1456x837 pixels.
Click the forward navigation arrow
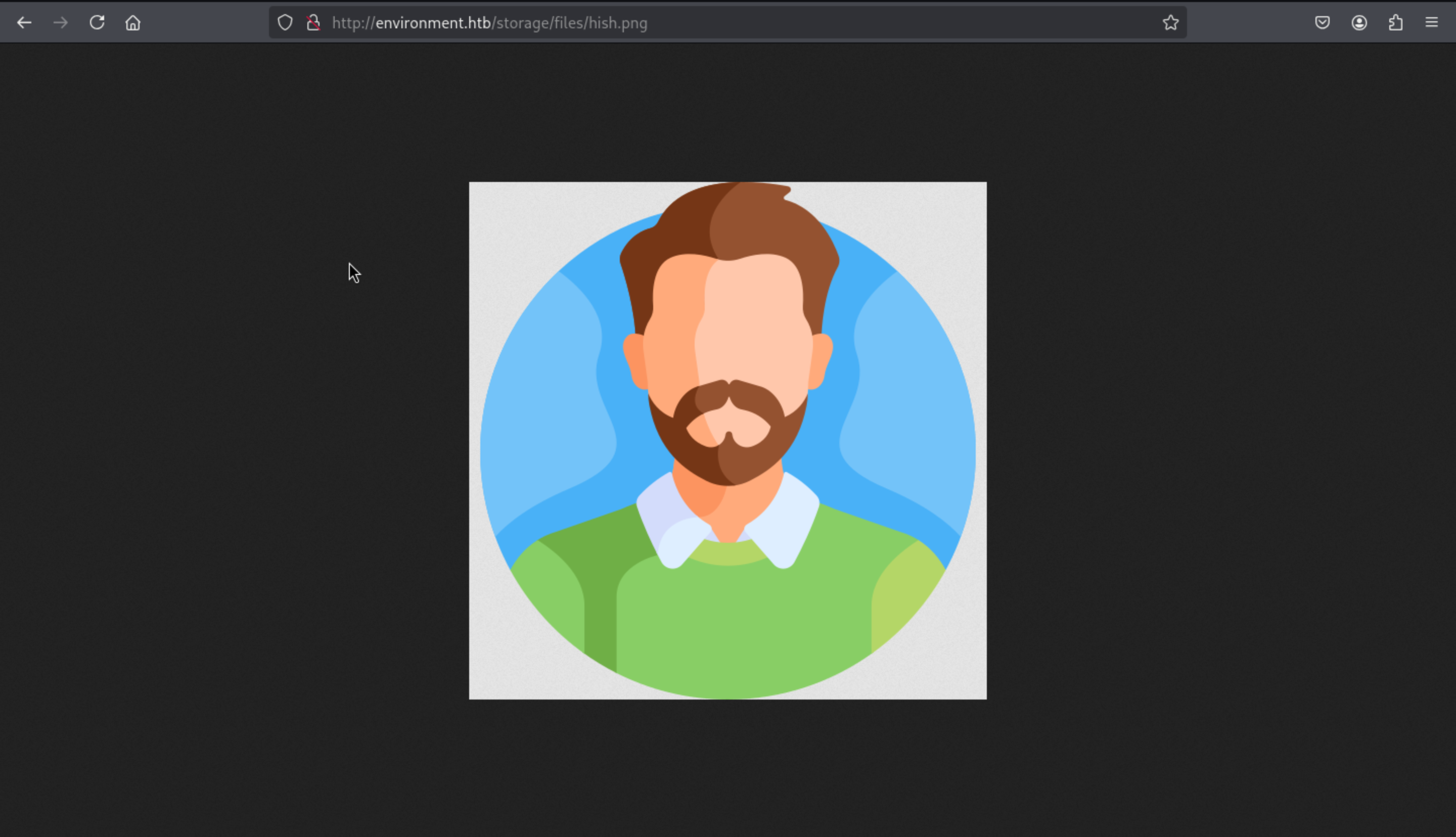[x=60, y=23]
